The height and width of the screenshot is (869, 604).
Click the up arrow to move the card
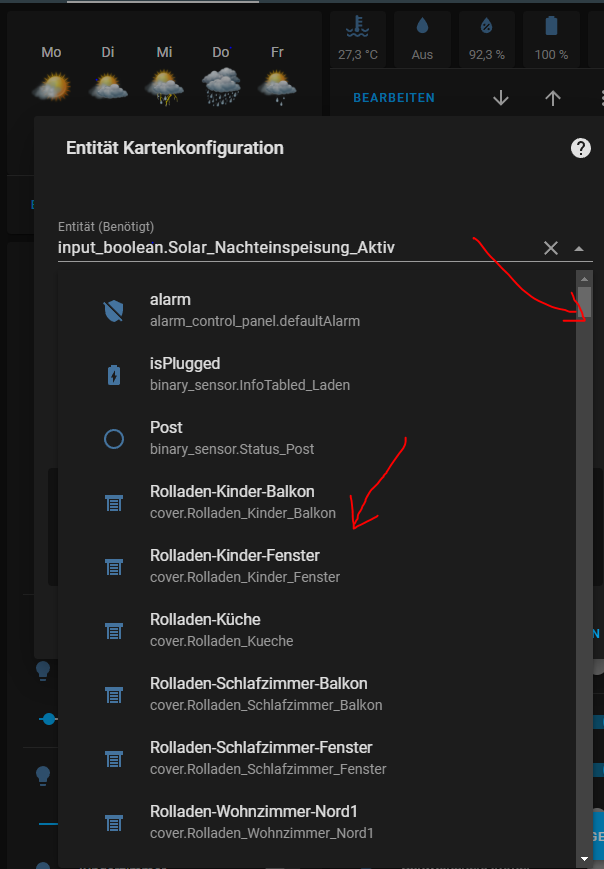tap(553, 97)
